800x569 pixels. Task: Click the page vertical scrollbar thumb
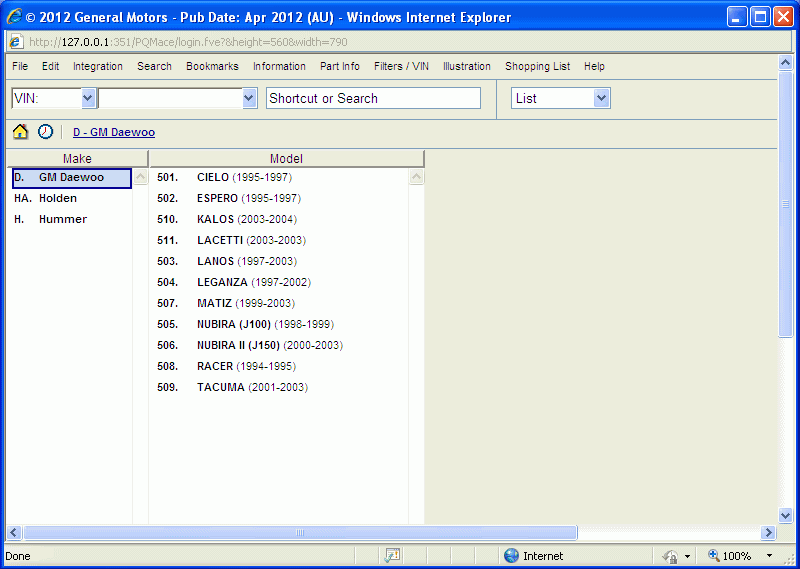click(x=786, y=204)
